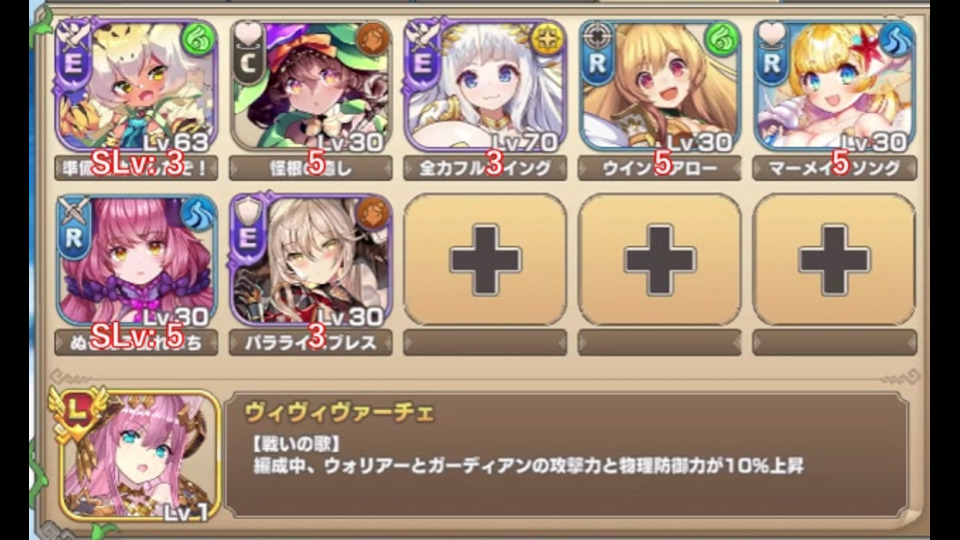
Task: Pick the mermaid マーメイドソング character card
Action: coord(834,86)
